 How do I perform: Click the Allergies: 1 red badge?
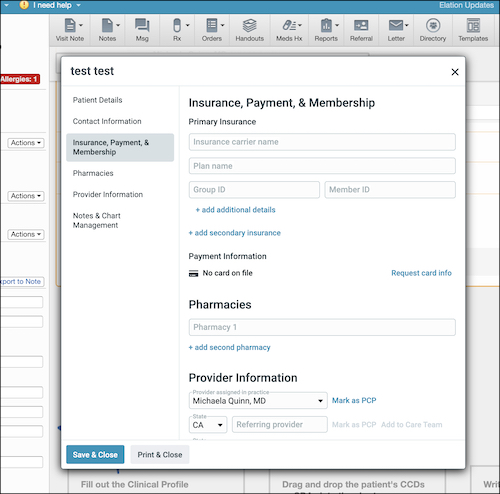(x=19, y=79)
